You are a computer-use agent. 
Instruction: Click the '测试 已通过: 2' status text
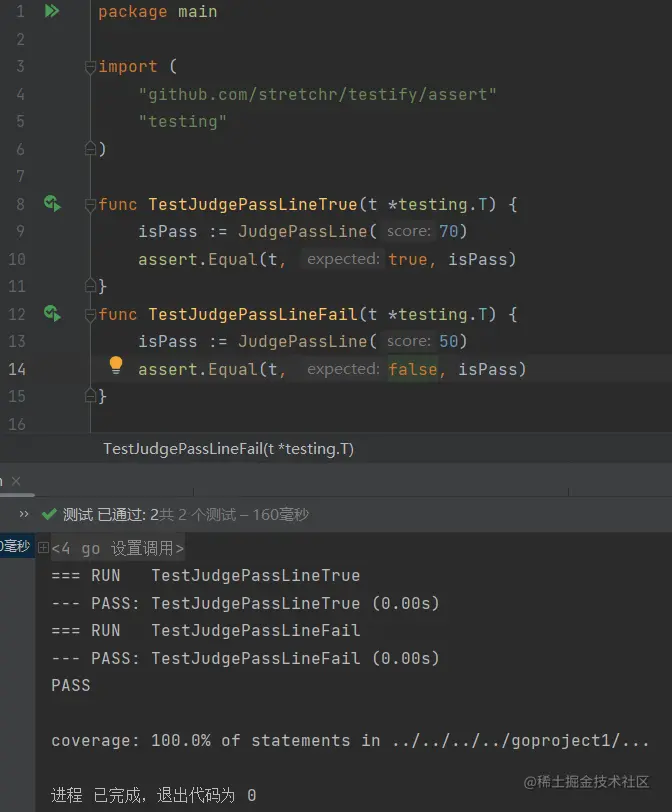(x=111, y=514)
